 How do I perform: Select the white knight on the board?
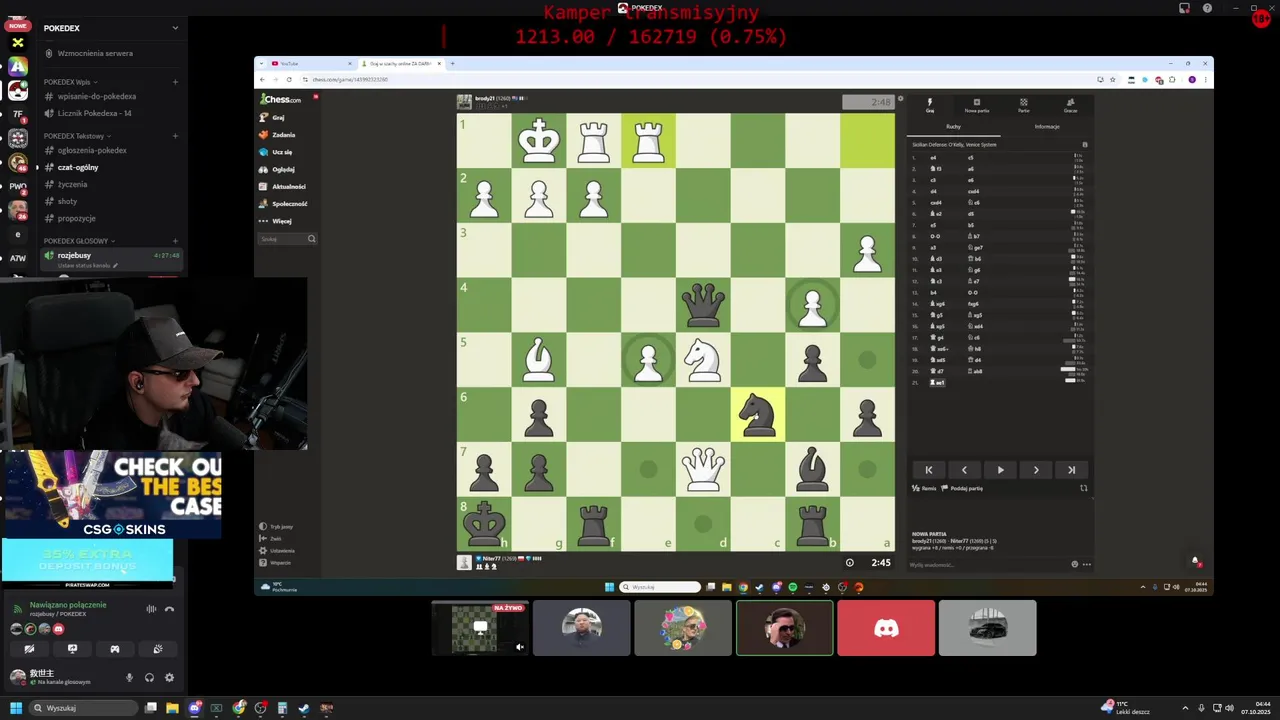[x=703, y=359]
